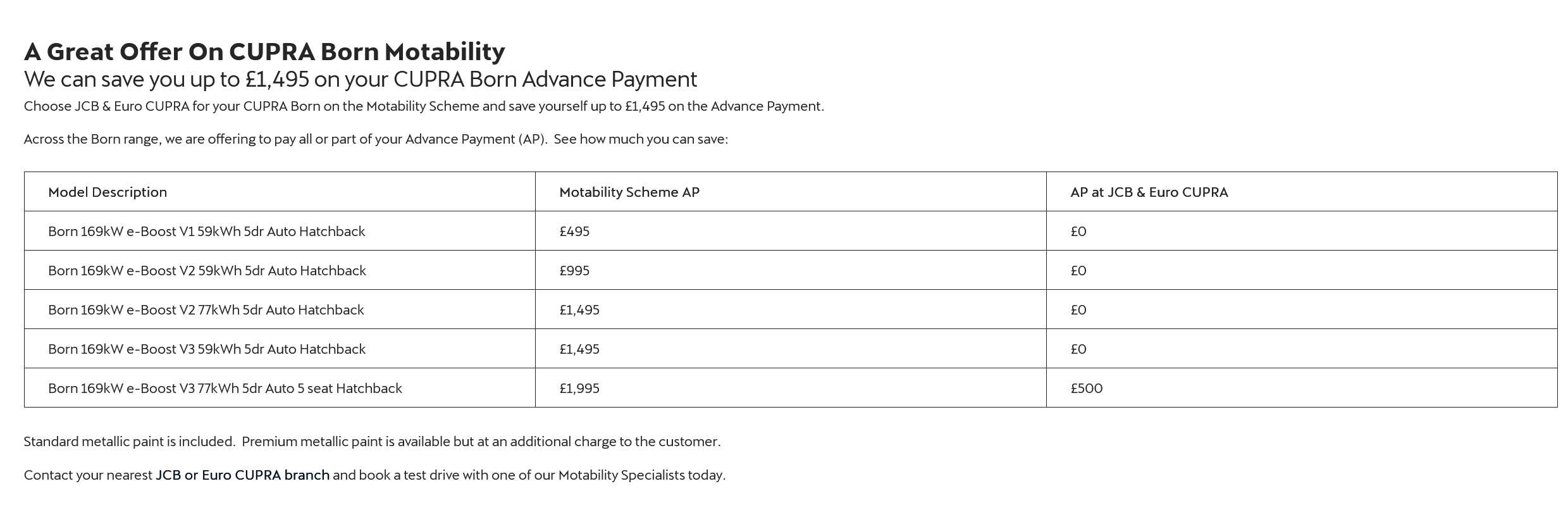1568x505 pixels.
Task: Click the 'Standard metallic paint is included' sentence
Action: coord(372,442)
